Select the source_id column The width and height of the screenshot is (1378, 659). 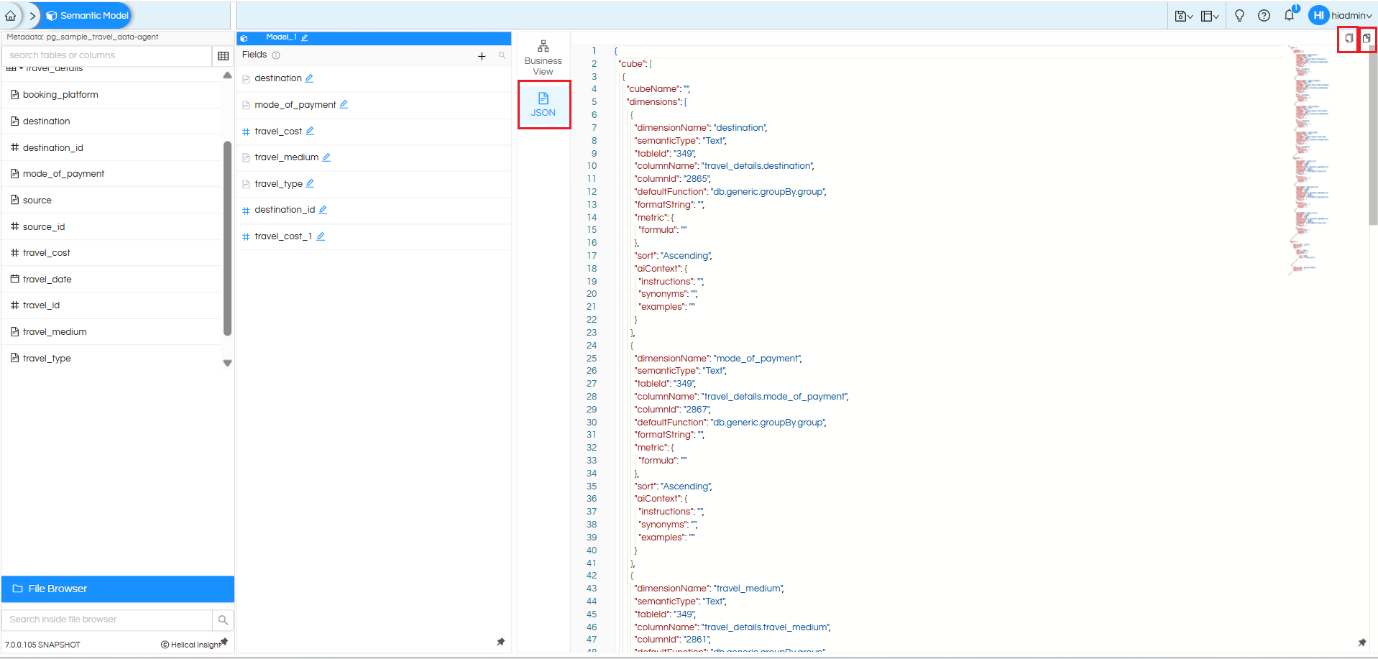(43, 227)
